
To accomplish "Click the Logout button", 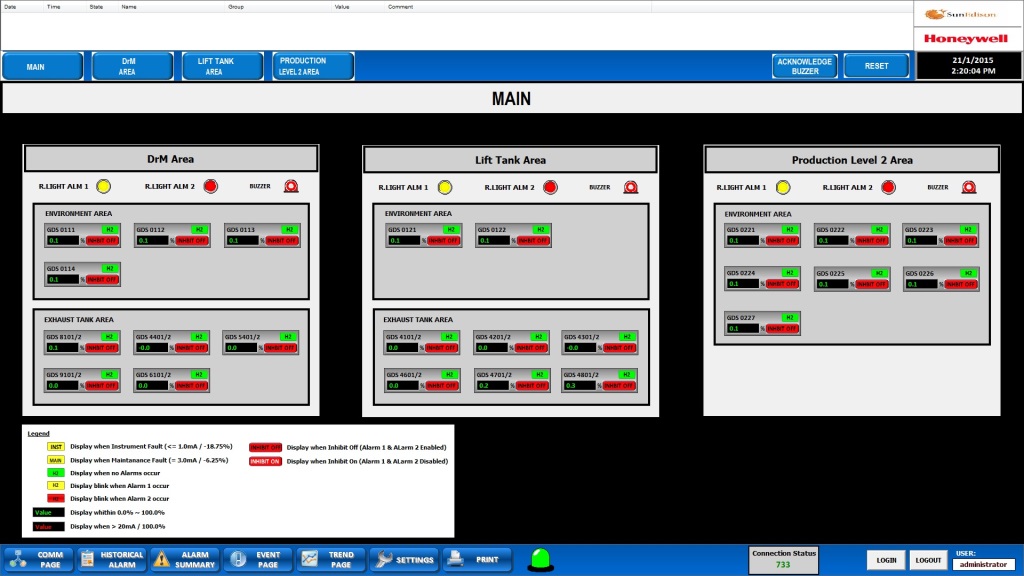I will click(928, 560).
